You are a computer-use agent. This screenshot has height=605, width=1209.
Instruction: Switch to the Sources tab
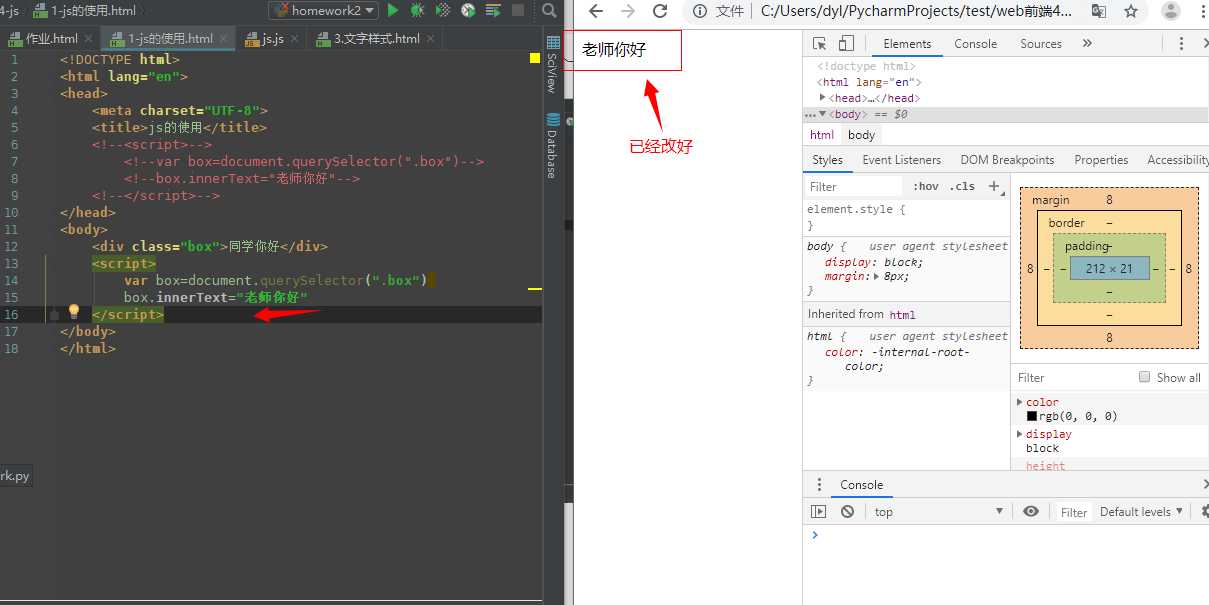tap(1041, 43)
